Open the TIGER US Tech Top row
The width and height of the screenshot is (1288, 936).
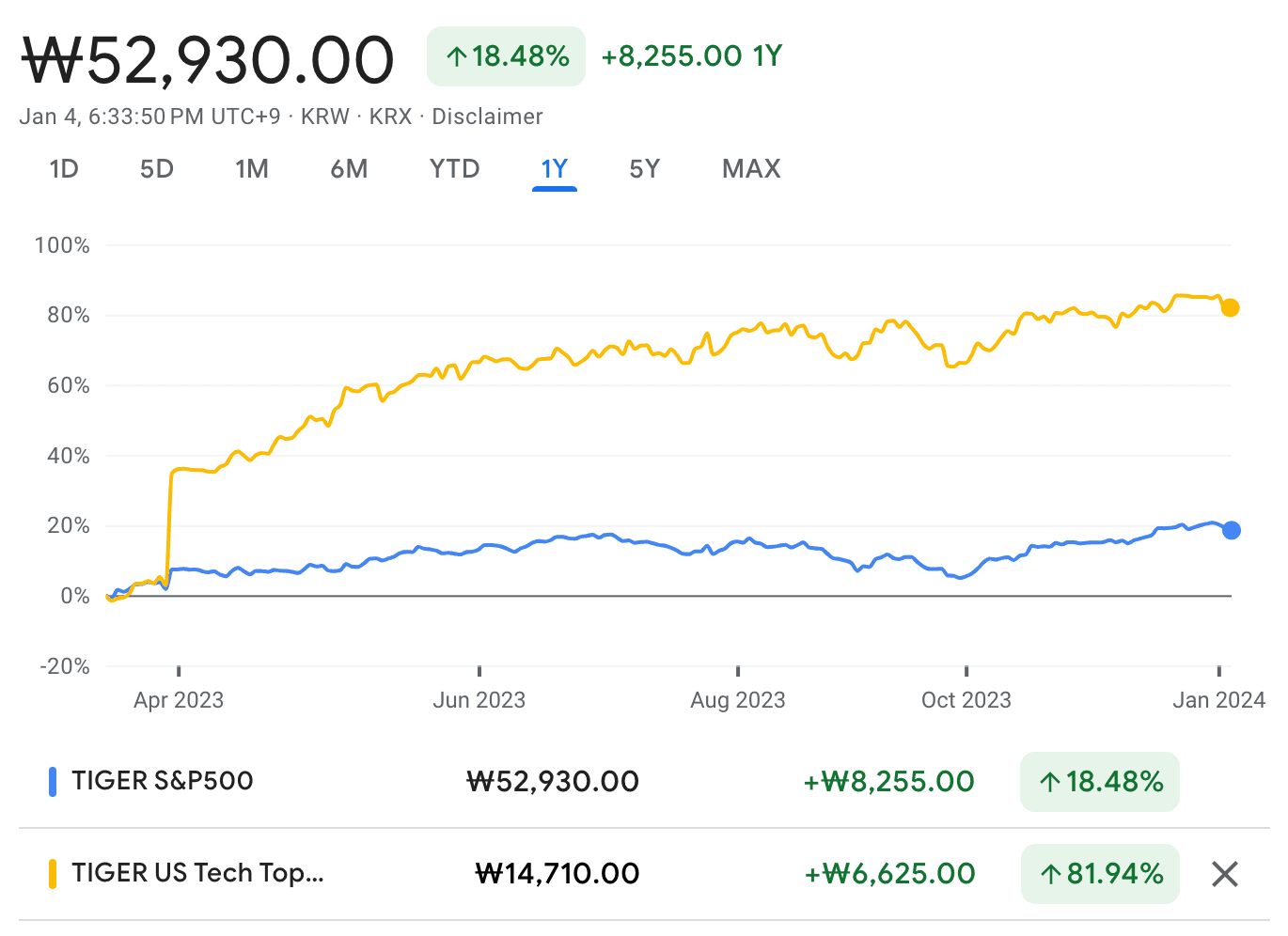[x=197, y=873]
